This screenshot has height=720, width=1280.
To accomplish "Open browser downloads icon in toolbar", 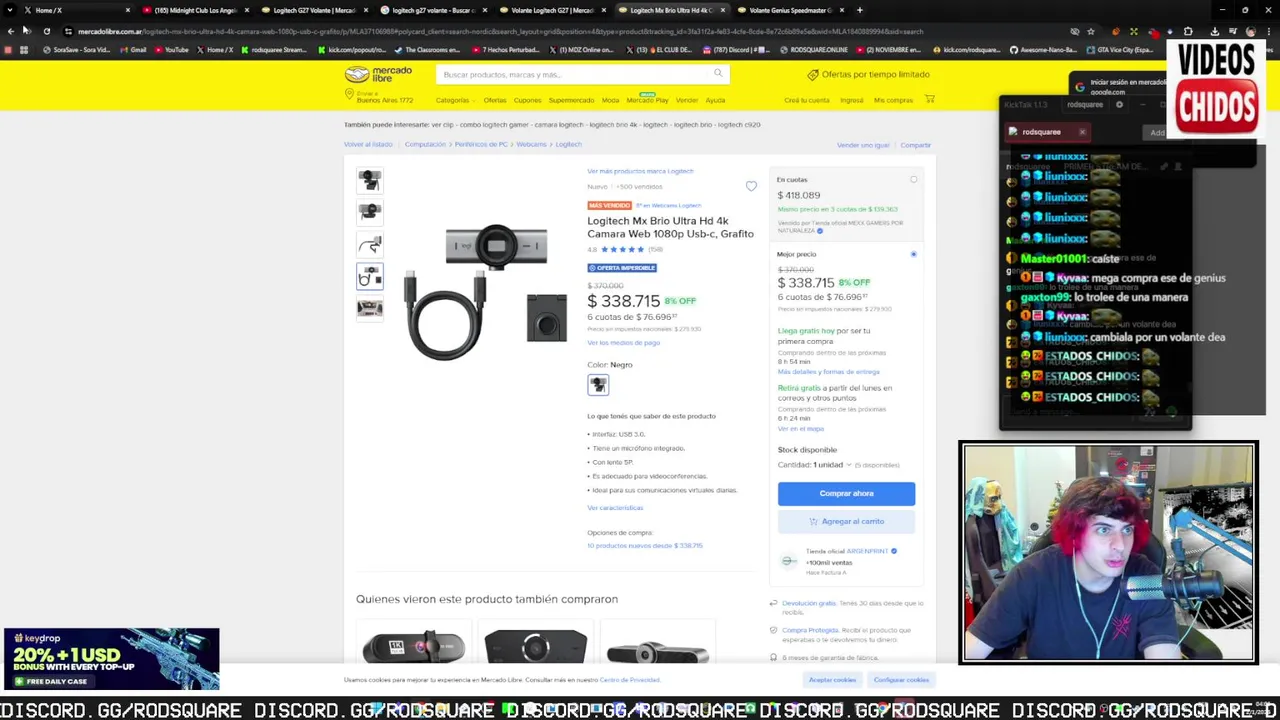I will (x=1214, y=31).
